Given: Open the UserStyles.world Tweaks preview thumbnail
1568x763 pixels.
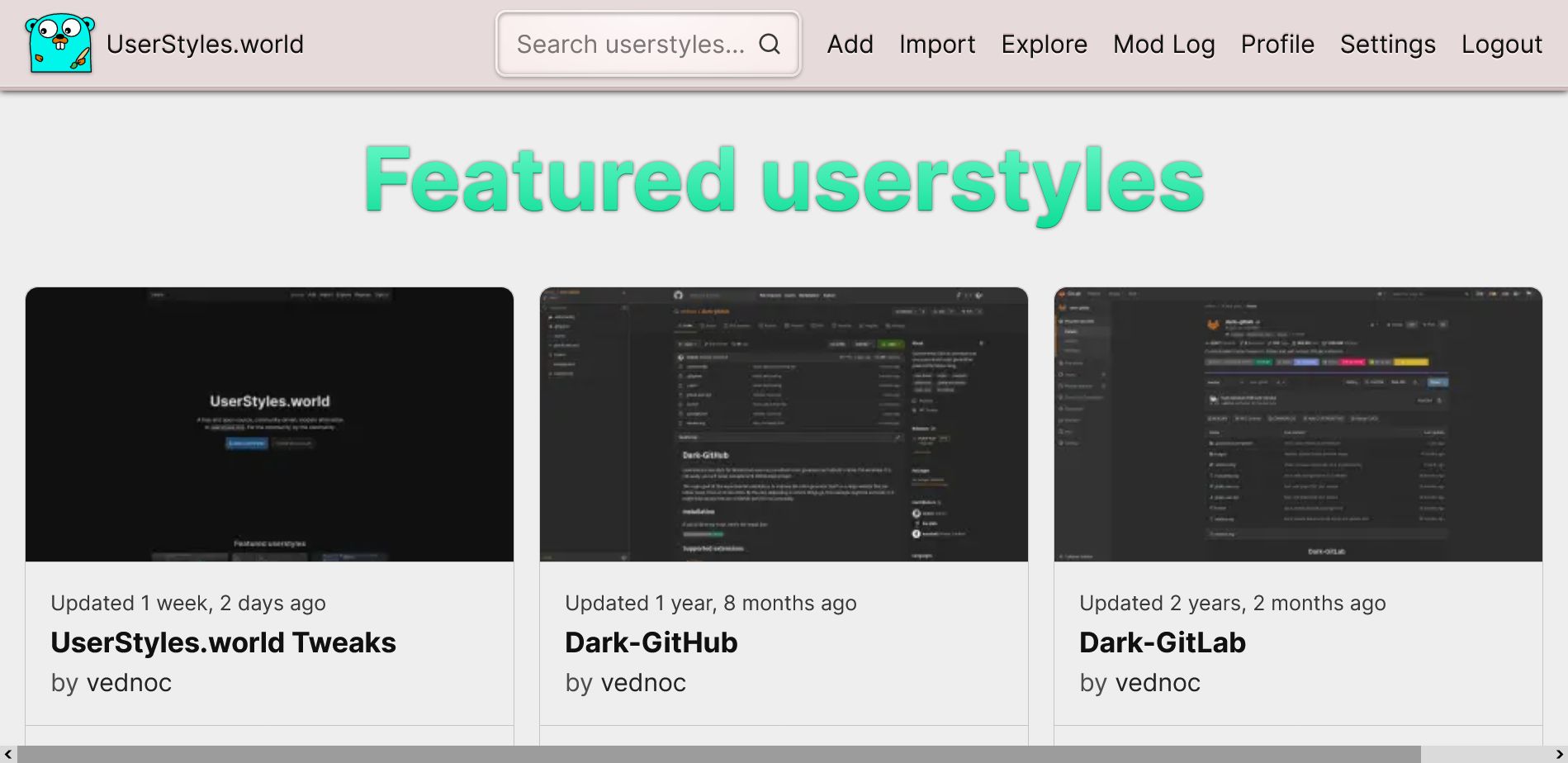Looking at the screenshot, I should point(269,424).
